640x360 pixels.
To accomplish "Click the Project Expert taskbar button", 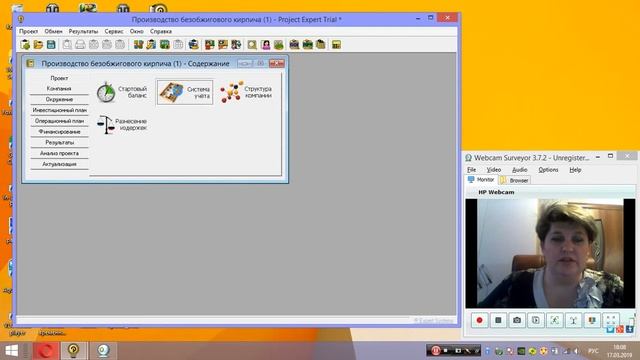I will tap(73, 351).
